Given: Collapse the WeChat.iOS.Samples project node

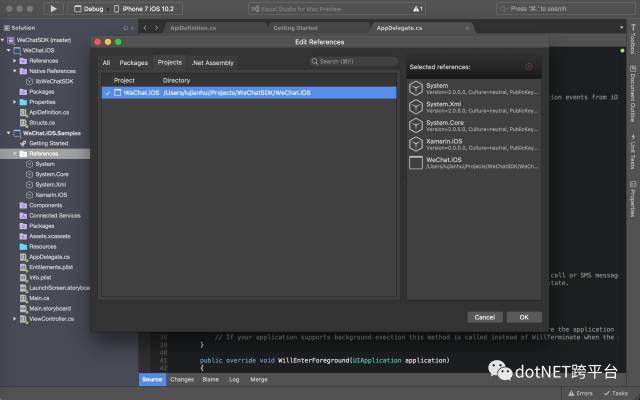Looking at the screenshot, I should (9, 133).
